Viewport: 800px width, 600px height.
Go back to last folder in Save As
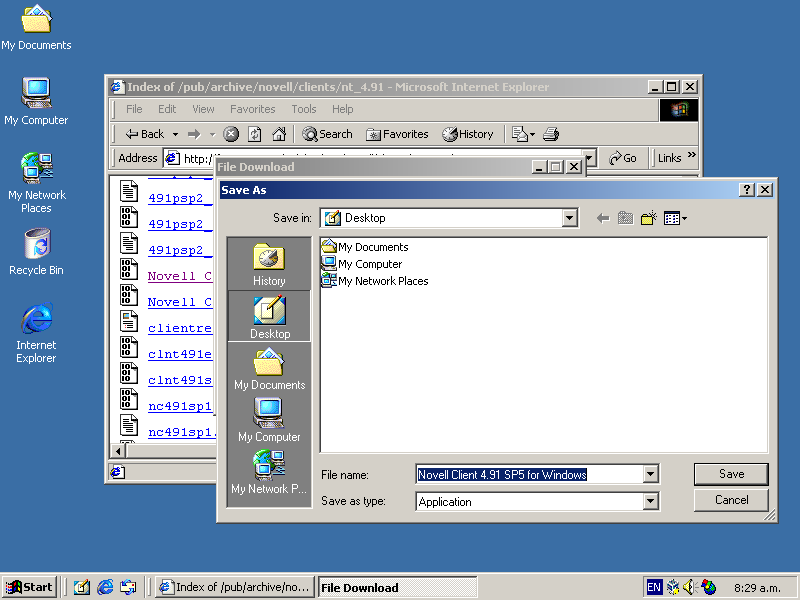[x=603, y=219]
